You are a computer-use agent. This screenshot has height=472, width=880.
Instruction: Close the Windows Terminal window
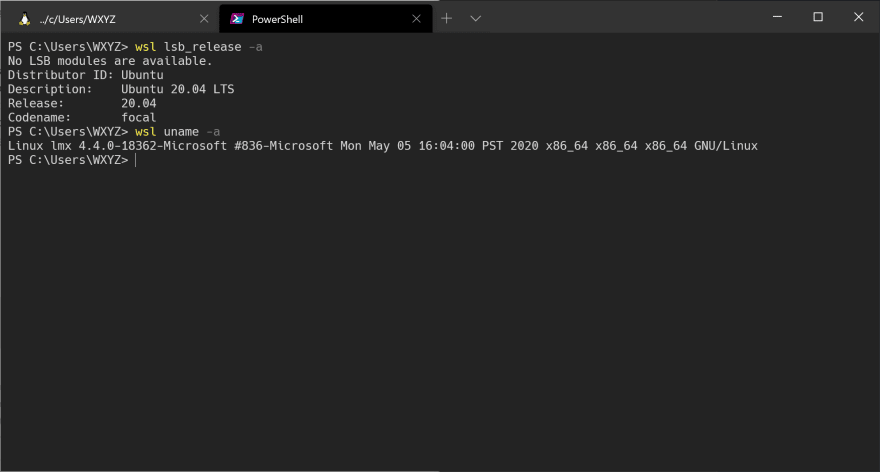(858, 17)
